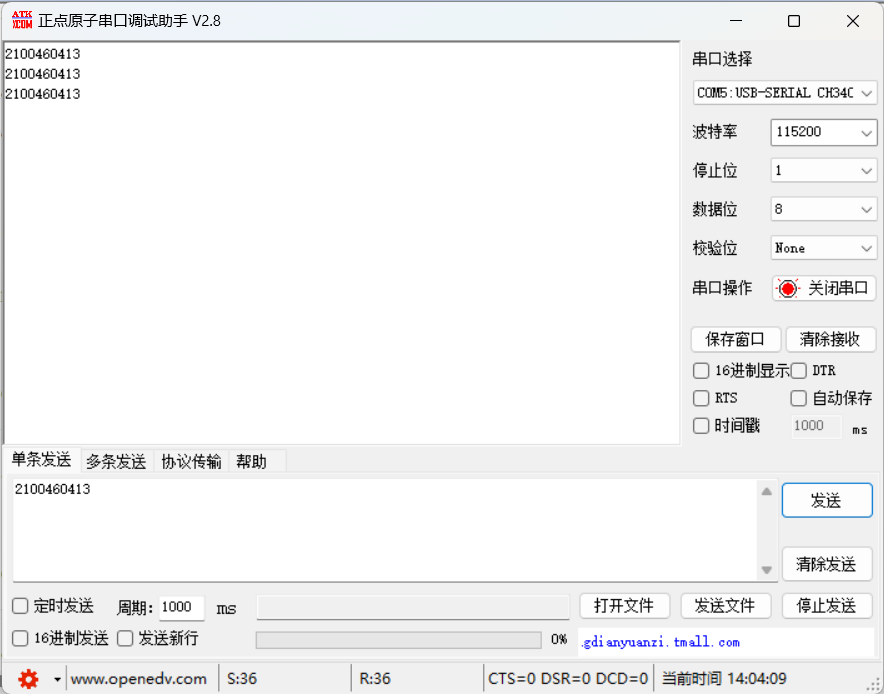Click the 发送文件 button
Image resolution: width=884 pixels, height=694 pixels.
(726, 607)
